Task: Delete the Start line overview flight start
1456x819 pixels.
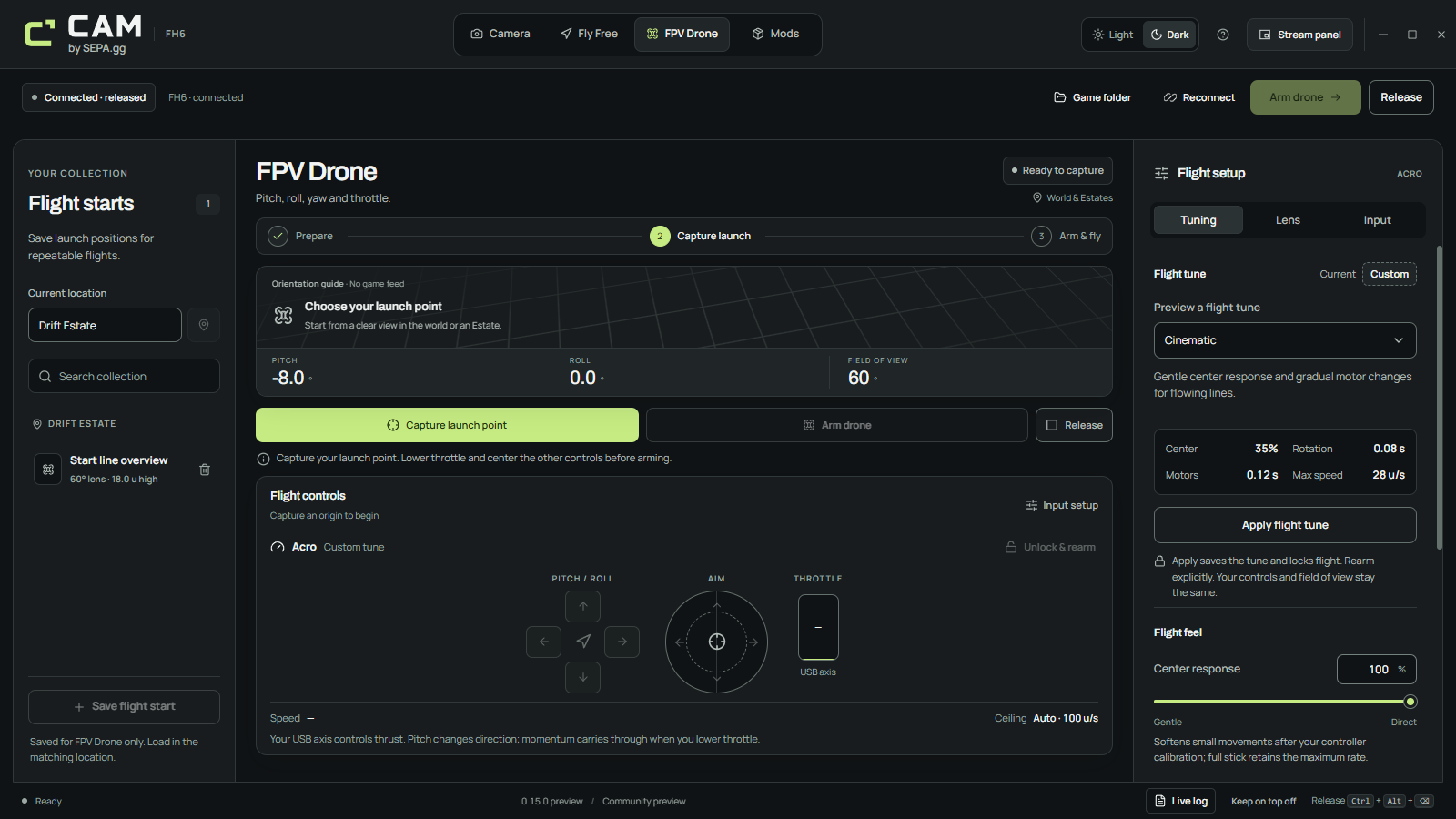Action: pos(205,470)
